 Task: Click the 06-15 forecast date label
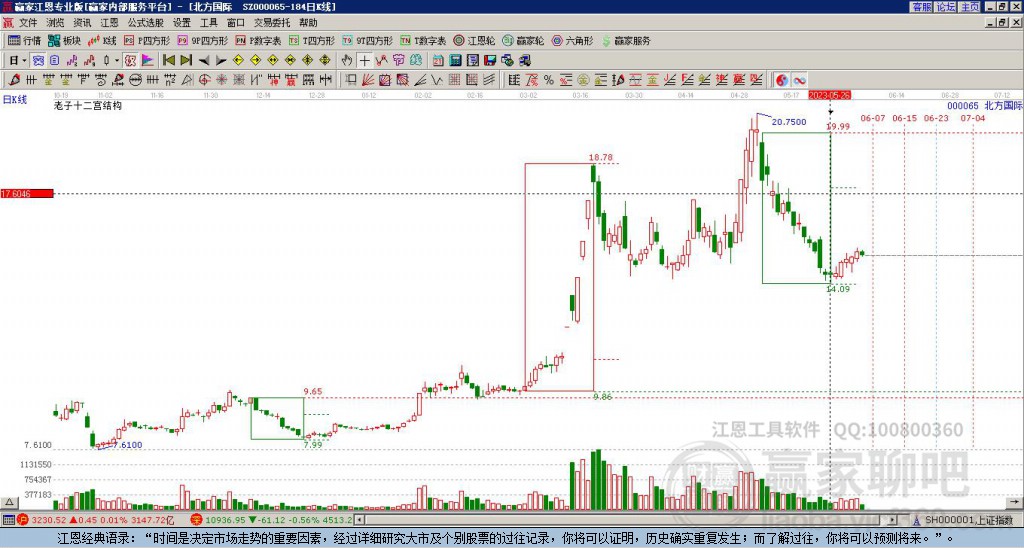[x=904, y=118]
